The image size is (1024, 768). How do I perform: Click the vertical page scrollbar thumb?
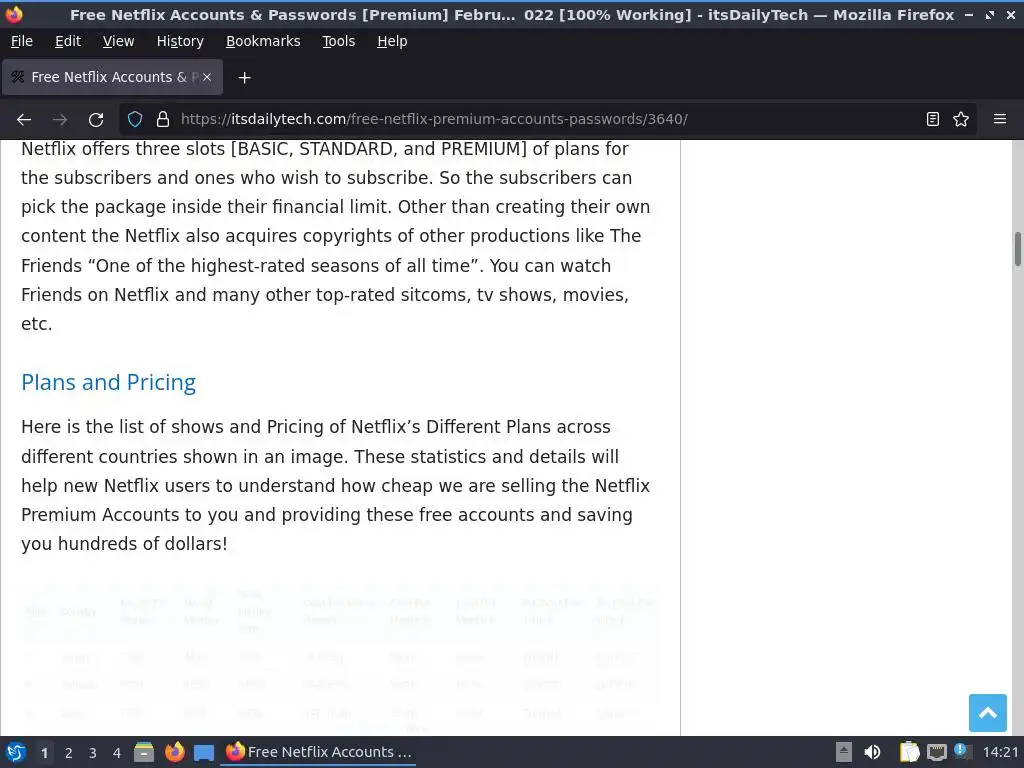1017,249
